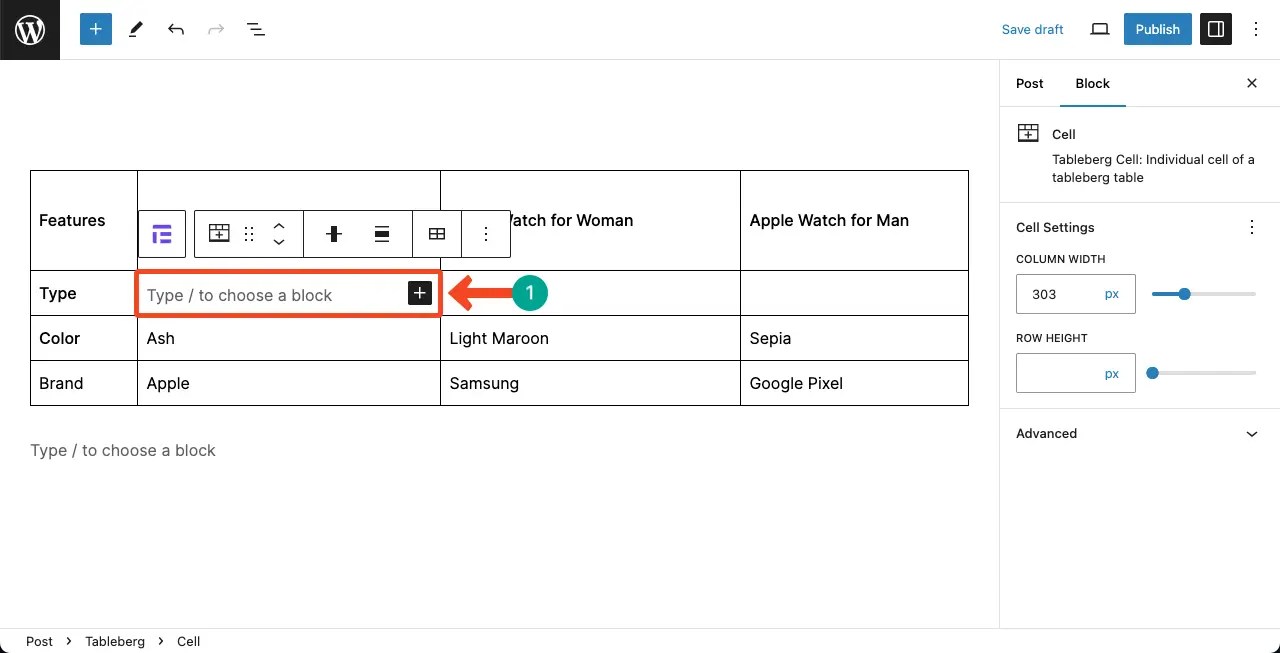The width and height of the screenshot is (1280, 653).
Task: Select the Tableberg parent block icon
Action: (161, 233)
